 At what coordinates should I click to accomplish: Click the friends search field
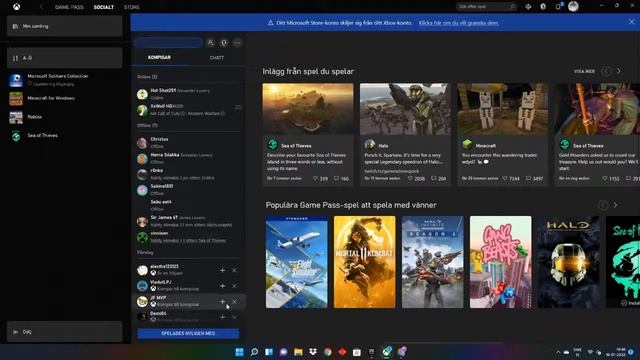click(169, 42)
